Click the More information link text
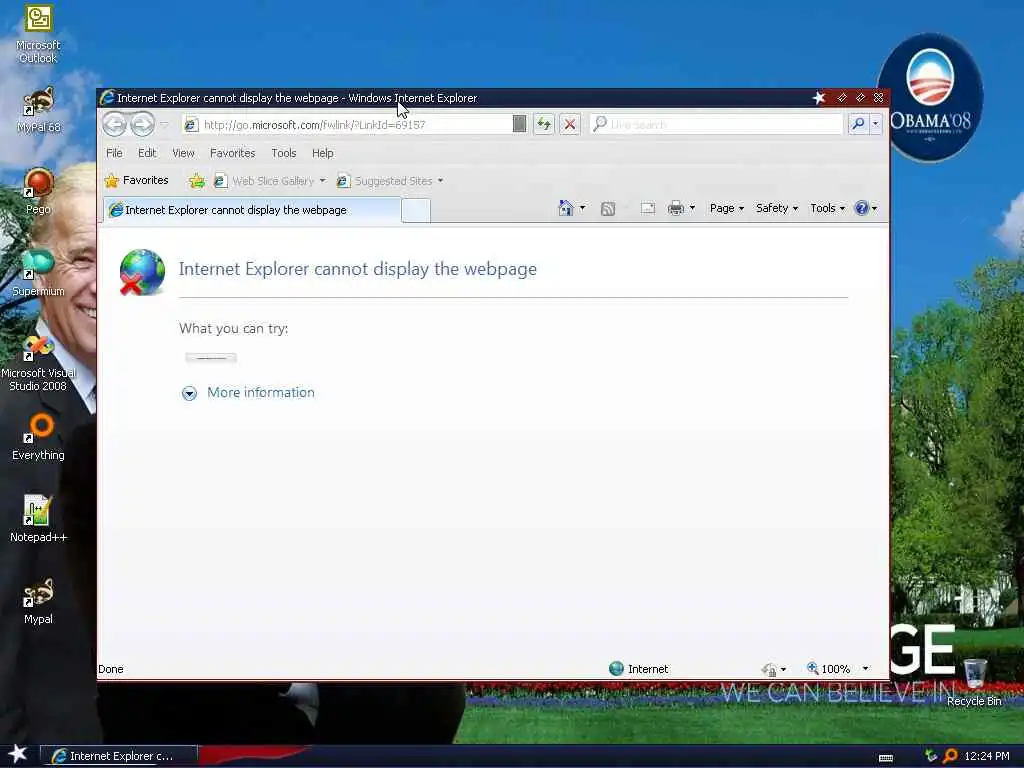Screen dimensions: 1024x768 [x=261, y=392]
